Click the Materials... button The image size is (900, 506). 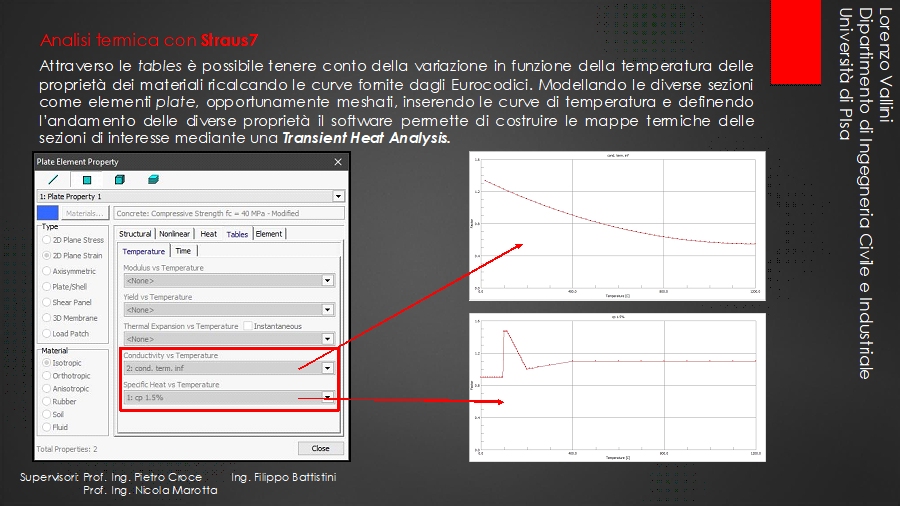[85, 213]
